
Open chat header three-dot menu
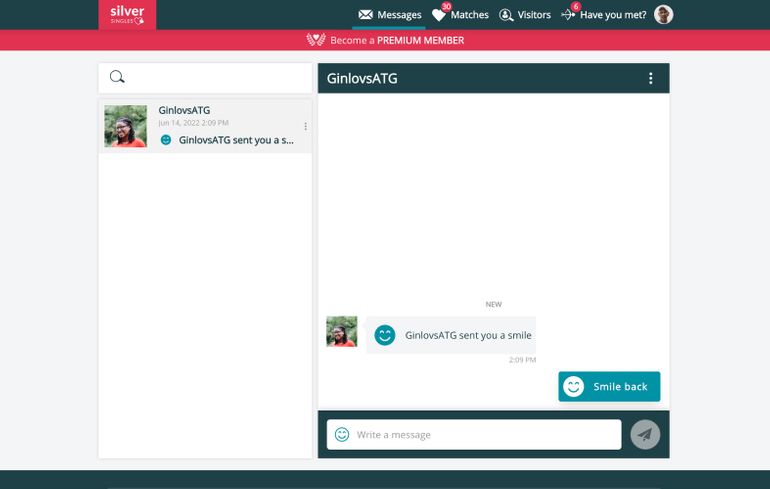click(651, 79)
